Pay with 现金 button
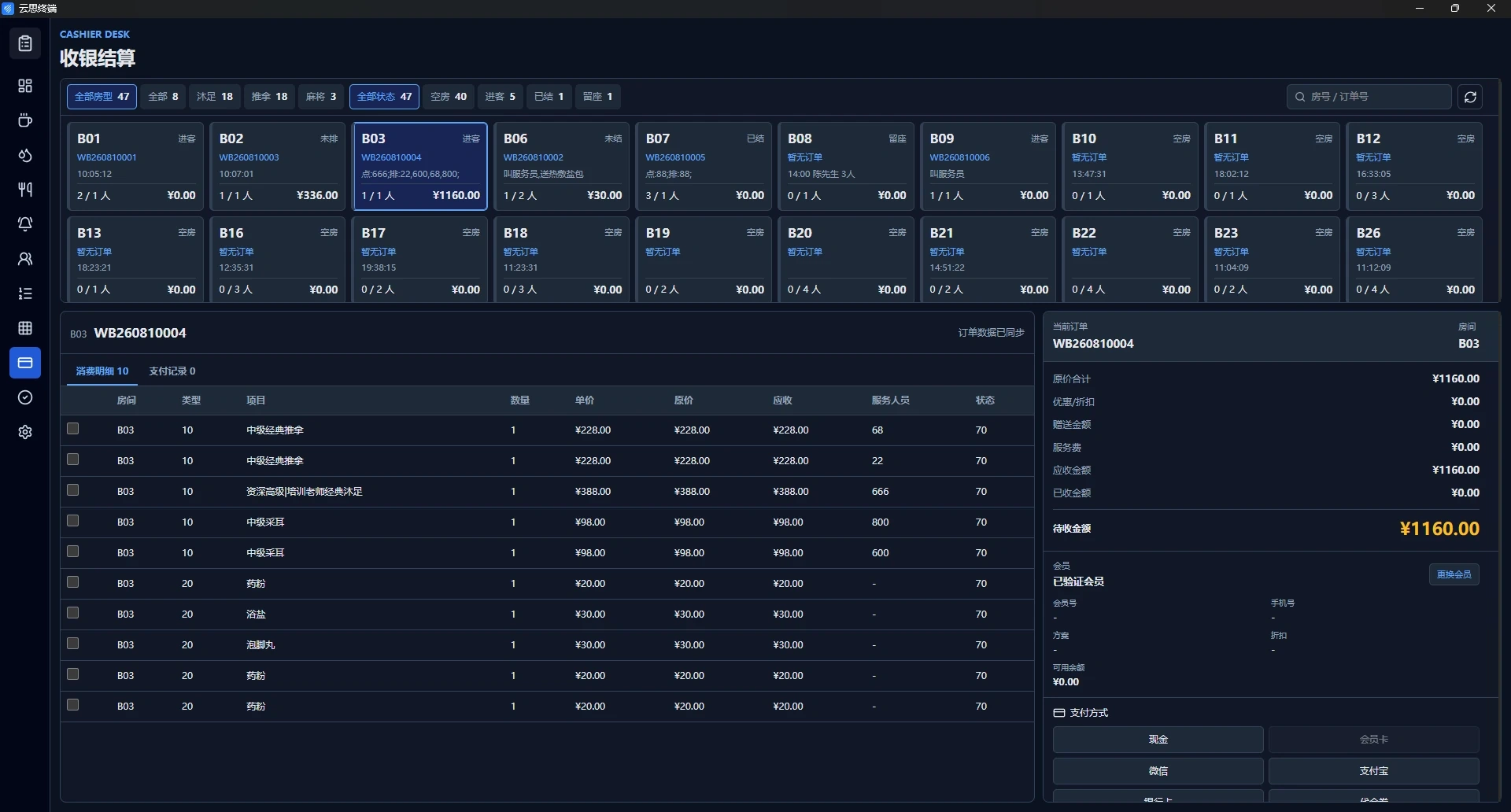 coord(1158,740)
